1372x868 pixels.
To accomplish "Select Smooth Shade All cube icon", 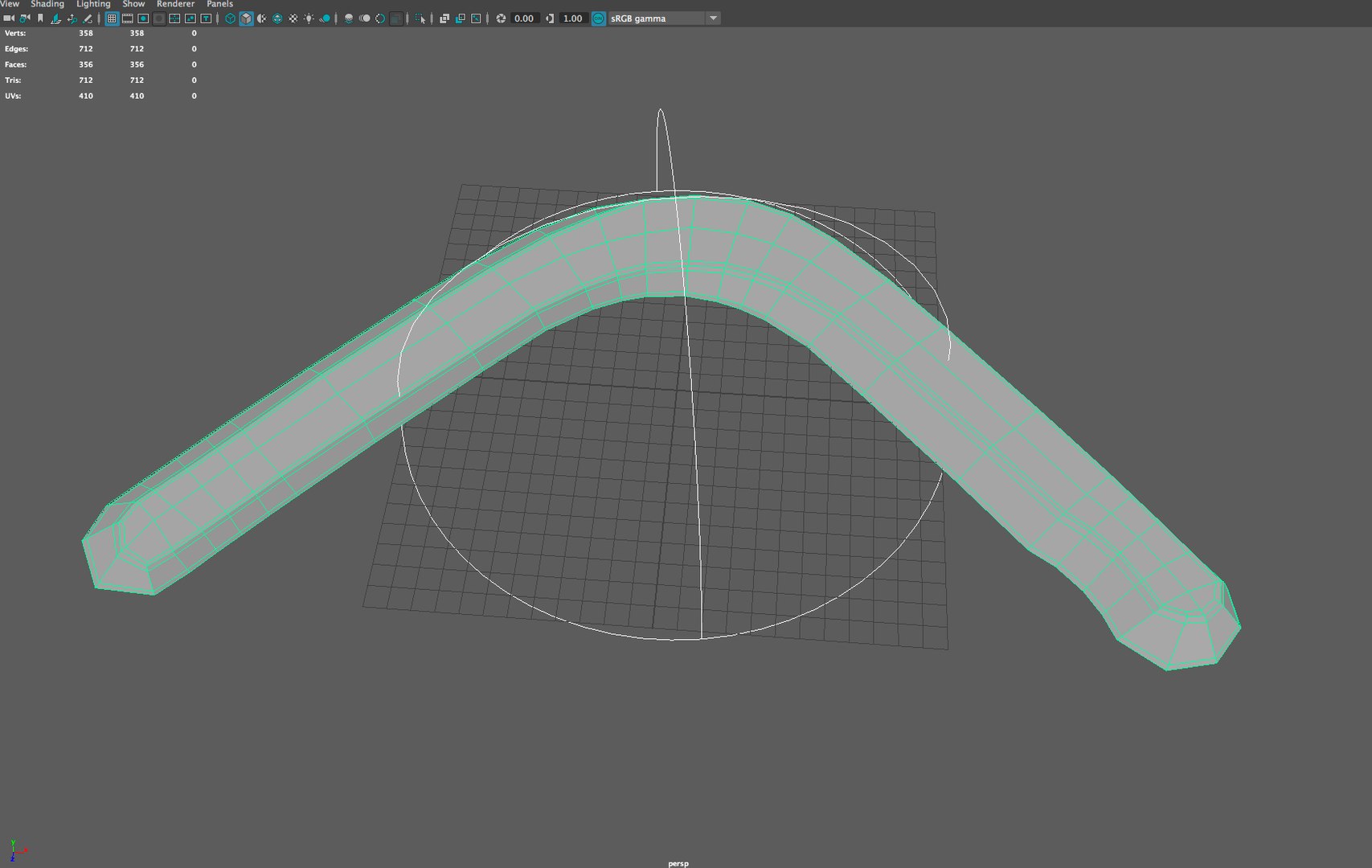I will coord(246,18).
